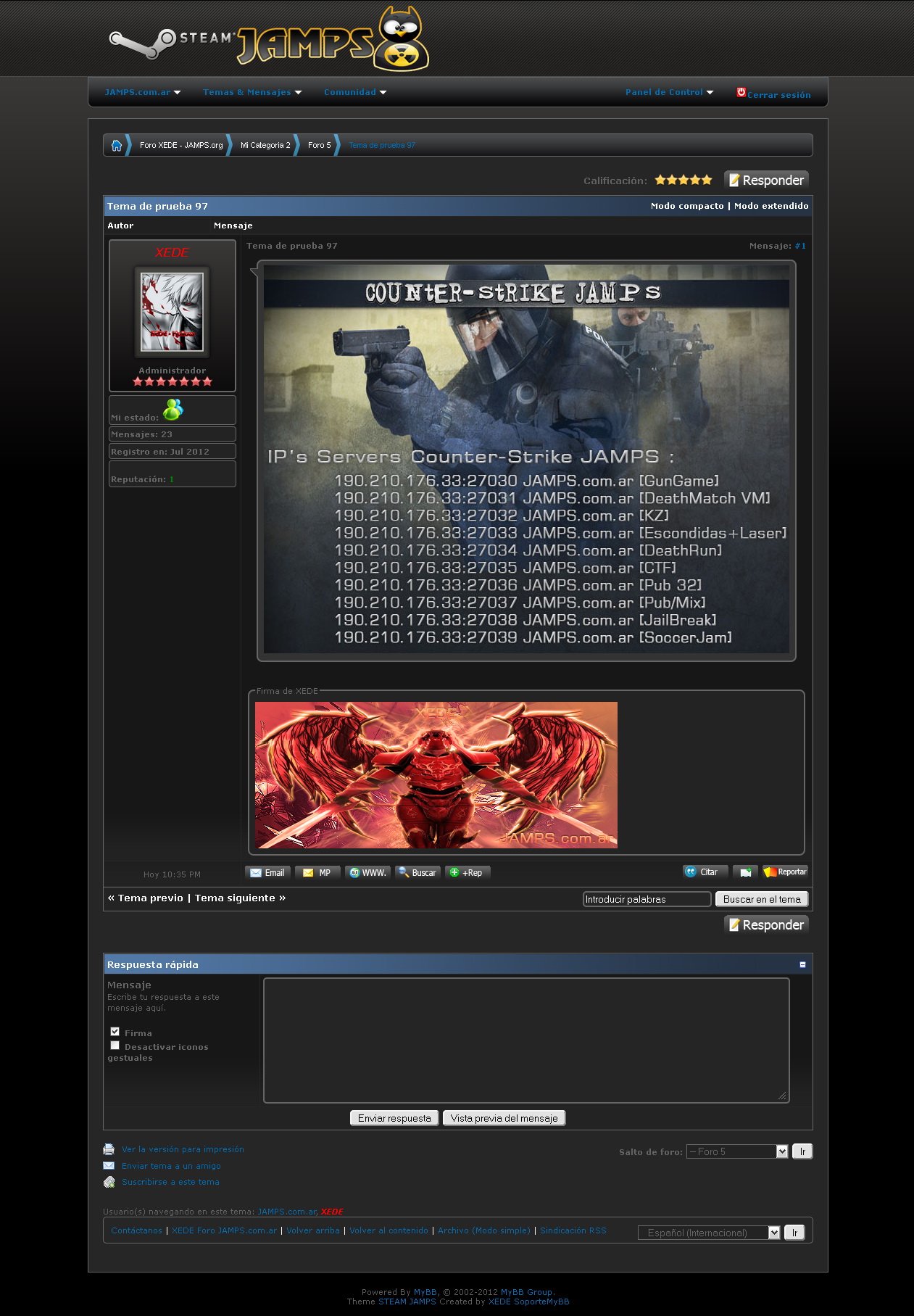The height and width of the screenshot is (1316, 914).
Task: Click the Enviar respuesta button
Action: [x=394, y=1118]
